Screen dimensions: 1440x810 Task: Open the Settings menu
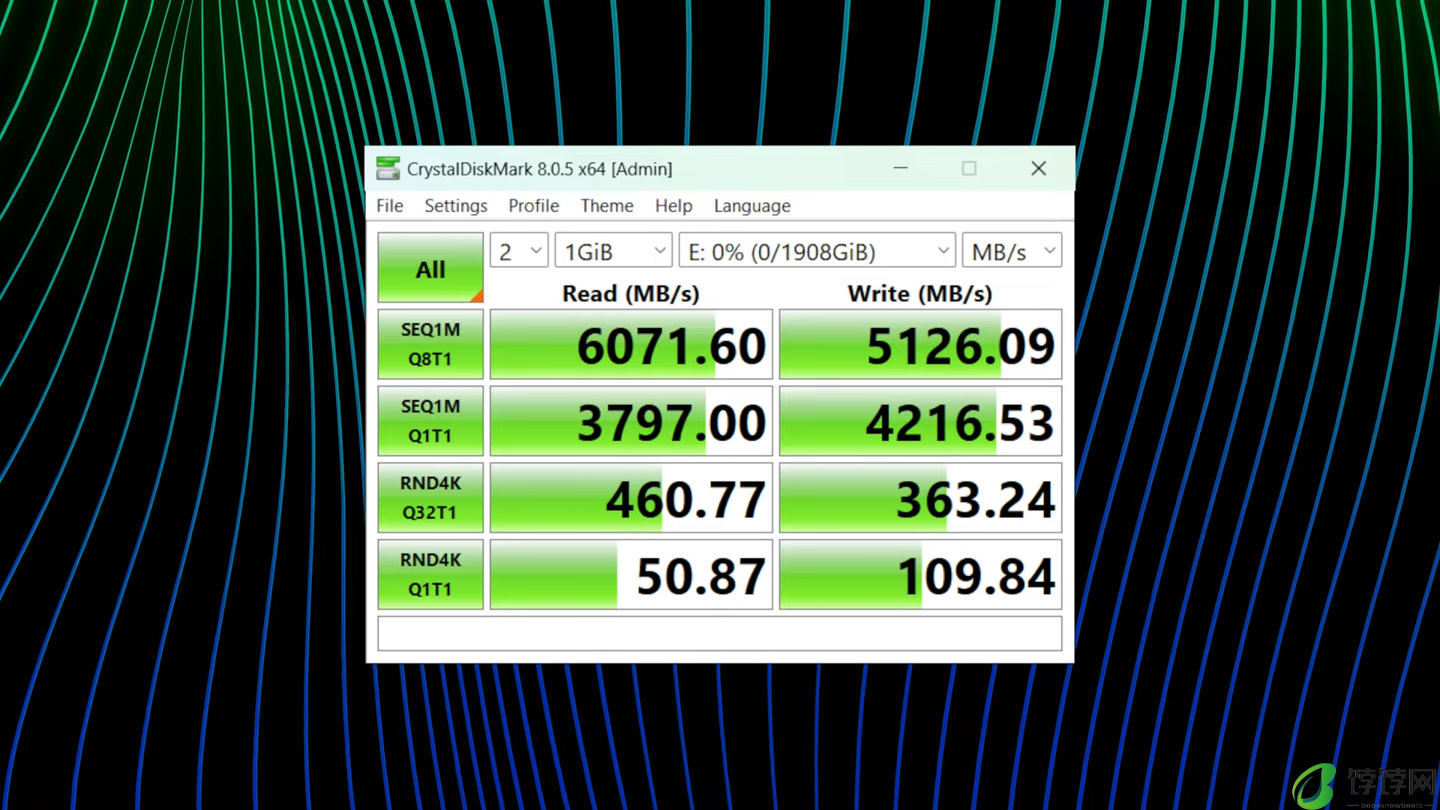(x=456, y=206)
